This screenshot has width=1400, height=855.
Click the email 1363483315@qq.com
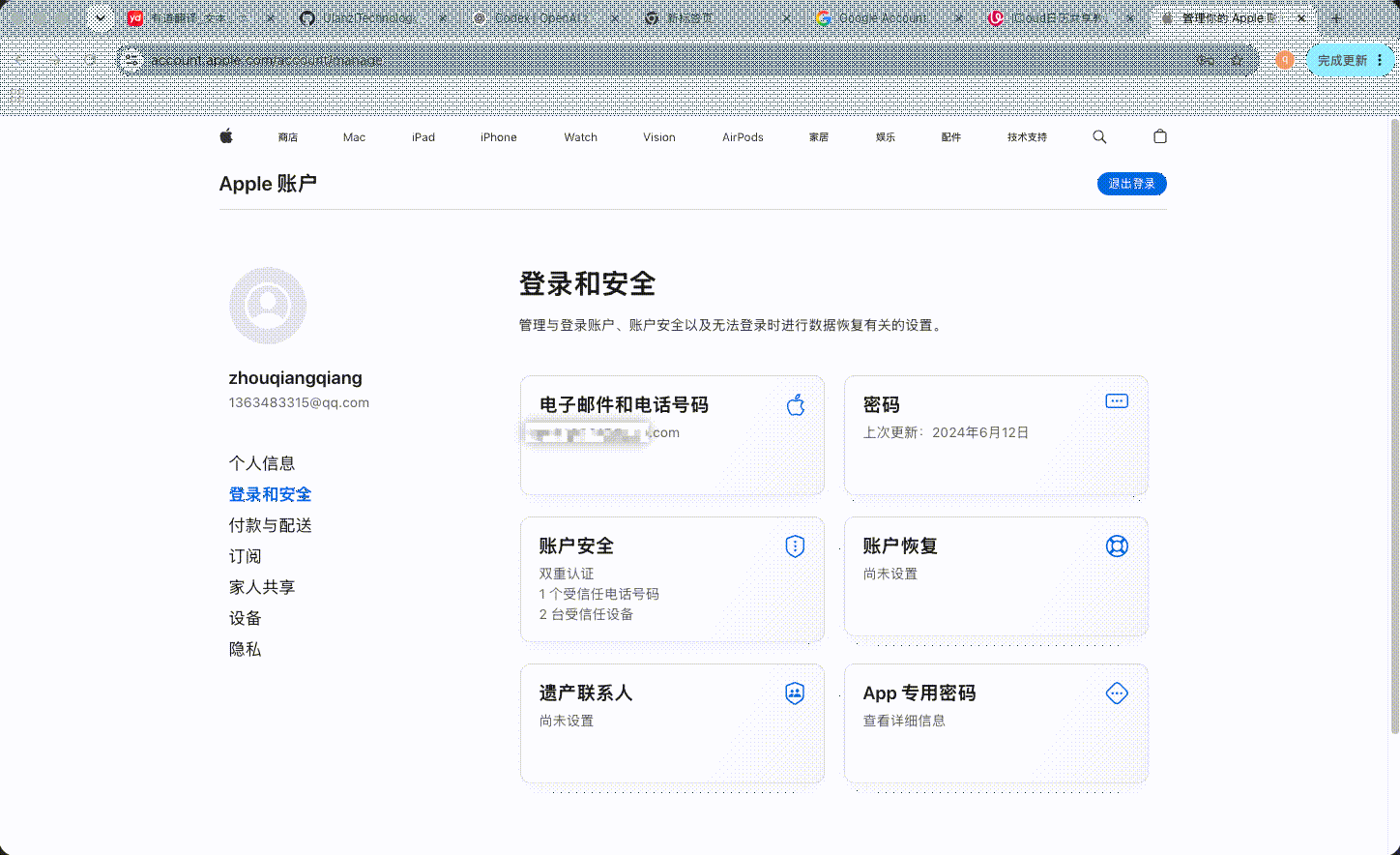299,402
